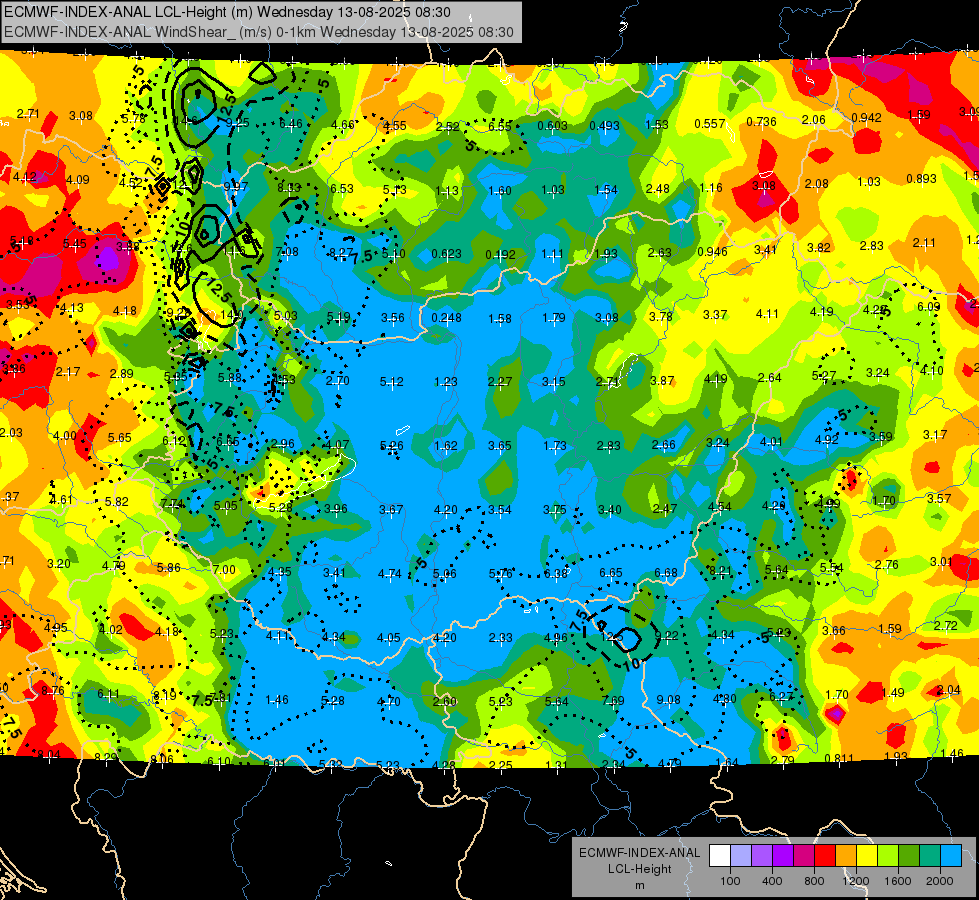This screenshot has height=900, width=979.
Task: Click the shear value 7.08
Action: click(x=287, y=252)
